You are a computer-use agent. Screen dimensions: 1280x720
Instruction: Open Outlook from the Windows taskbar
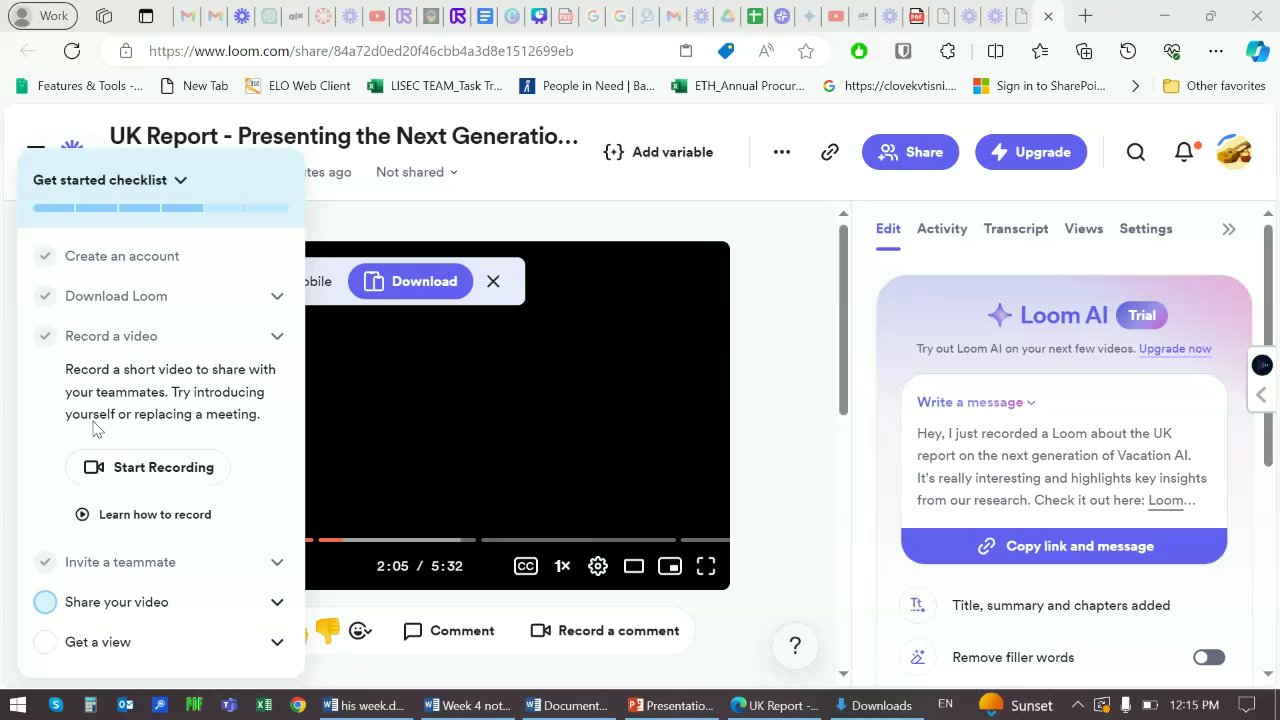tap(125, 705)
